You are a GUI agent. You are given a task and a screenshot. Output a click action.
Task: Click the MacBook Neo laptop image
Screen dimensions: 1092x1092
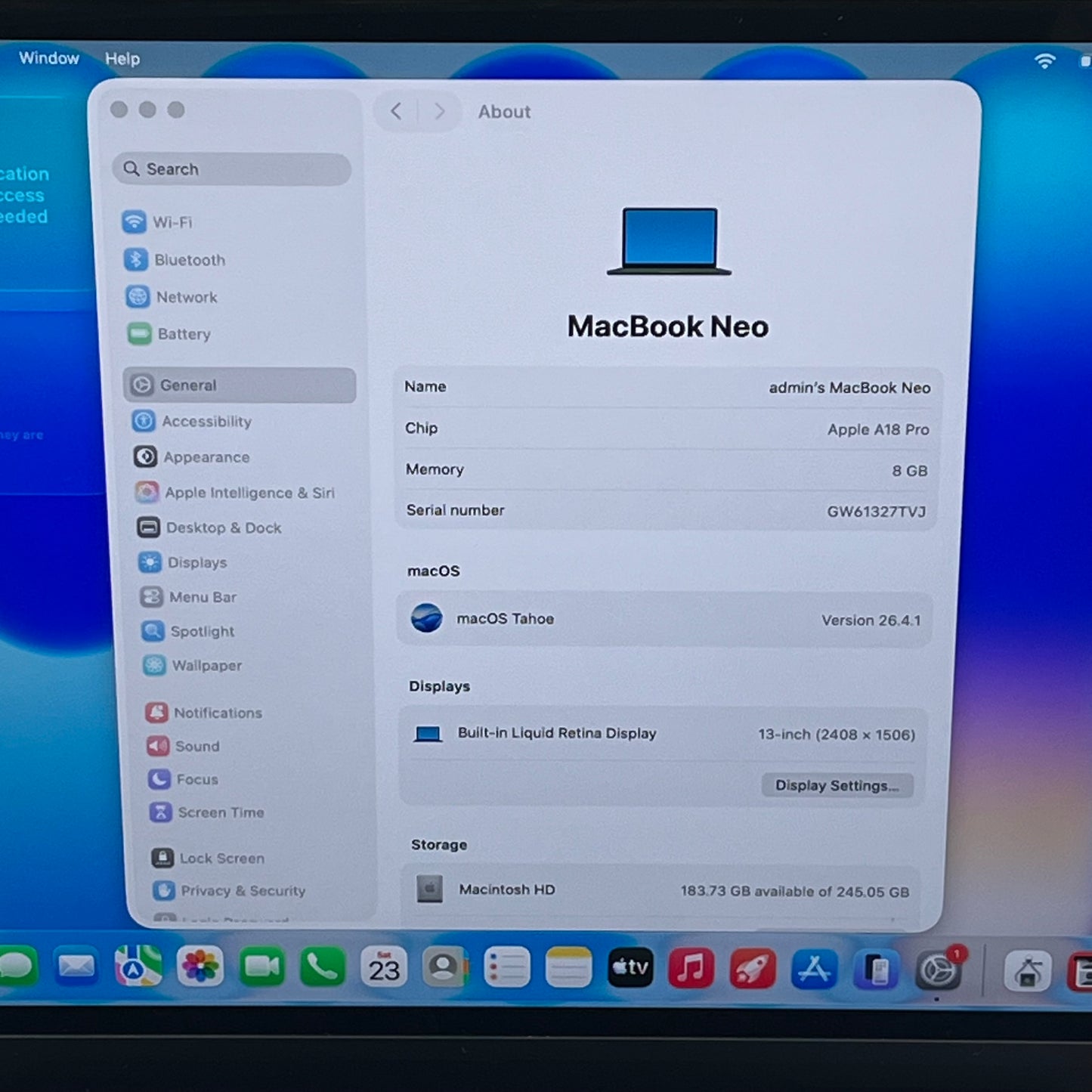(669, 241)
